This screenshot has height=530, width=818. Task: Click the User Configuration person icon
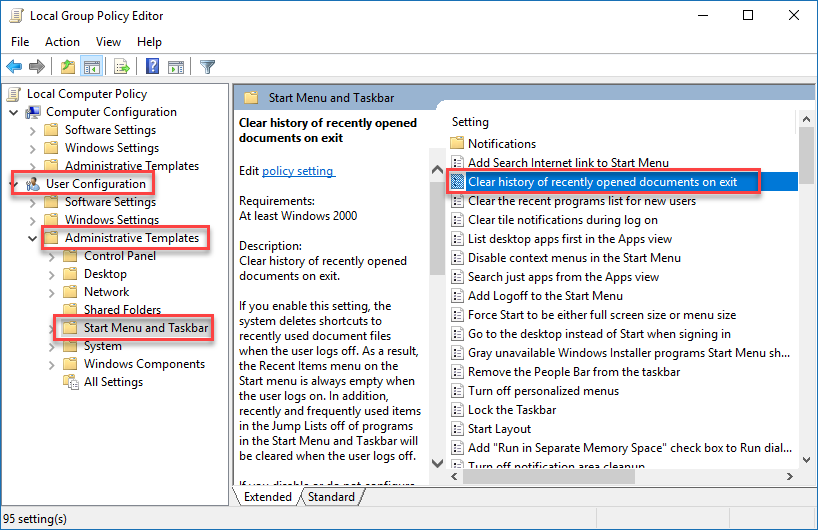pos(33,184)
